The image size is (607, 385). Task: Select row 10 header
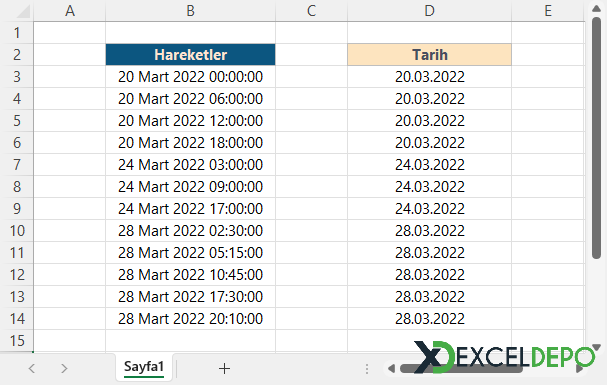click(x=17, y=231)
